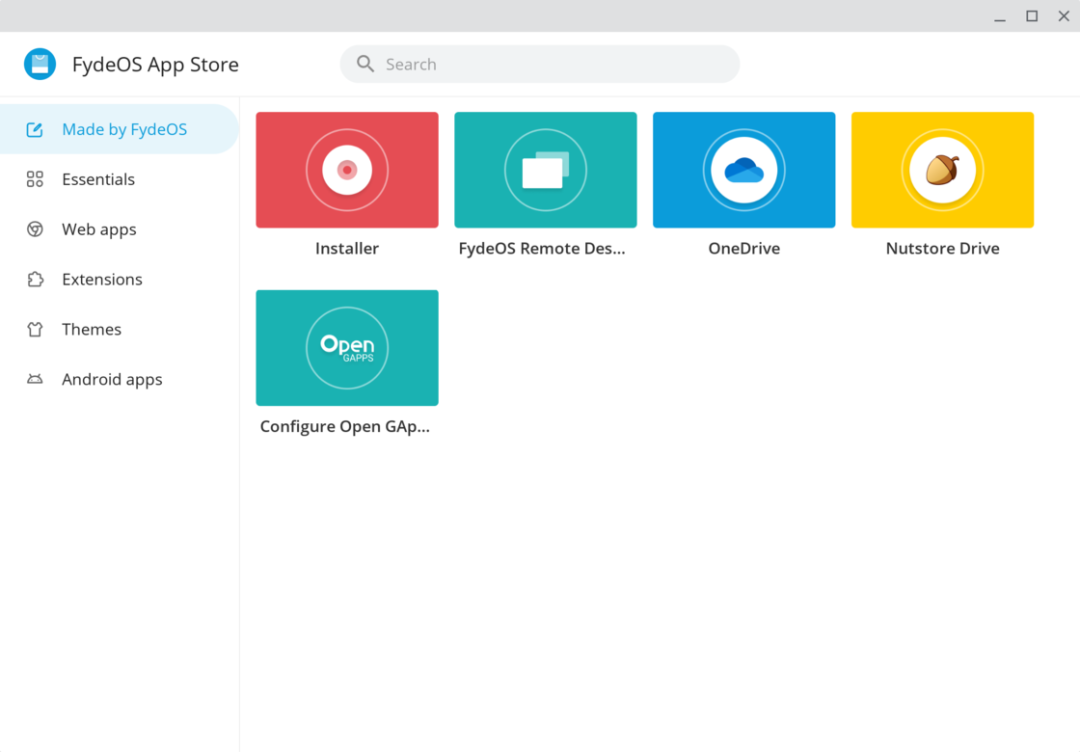Screen dimensions: 1080x752
Task: Open the red Installer app tile
Action: [x=347, y=170]
